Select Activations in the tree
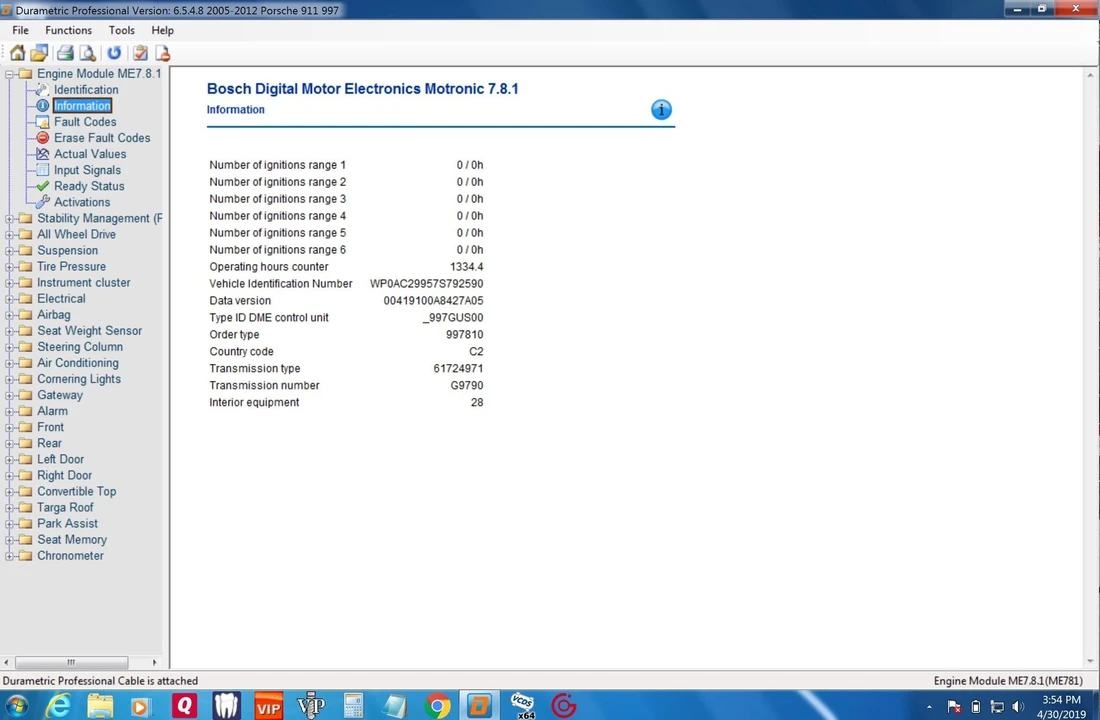Image resolution: width=1100 pixels, height=720 pixels. pyautogui.click(x=81, y=202)
